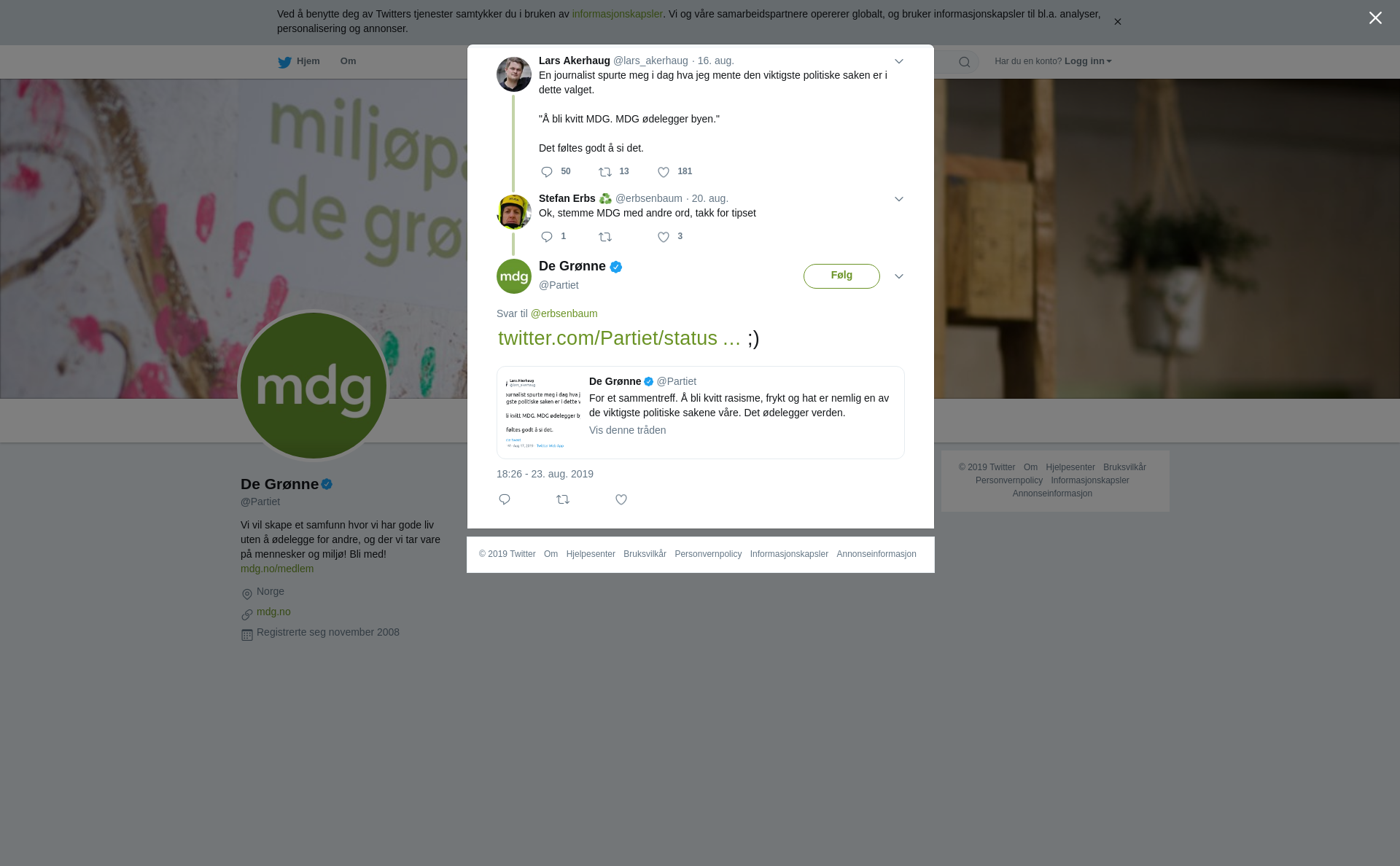Click Vis denne tråden in quoted tweet
Viewport: 1400px width, 866px height.
[627, 430]
